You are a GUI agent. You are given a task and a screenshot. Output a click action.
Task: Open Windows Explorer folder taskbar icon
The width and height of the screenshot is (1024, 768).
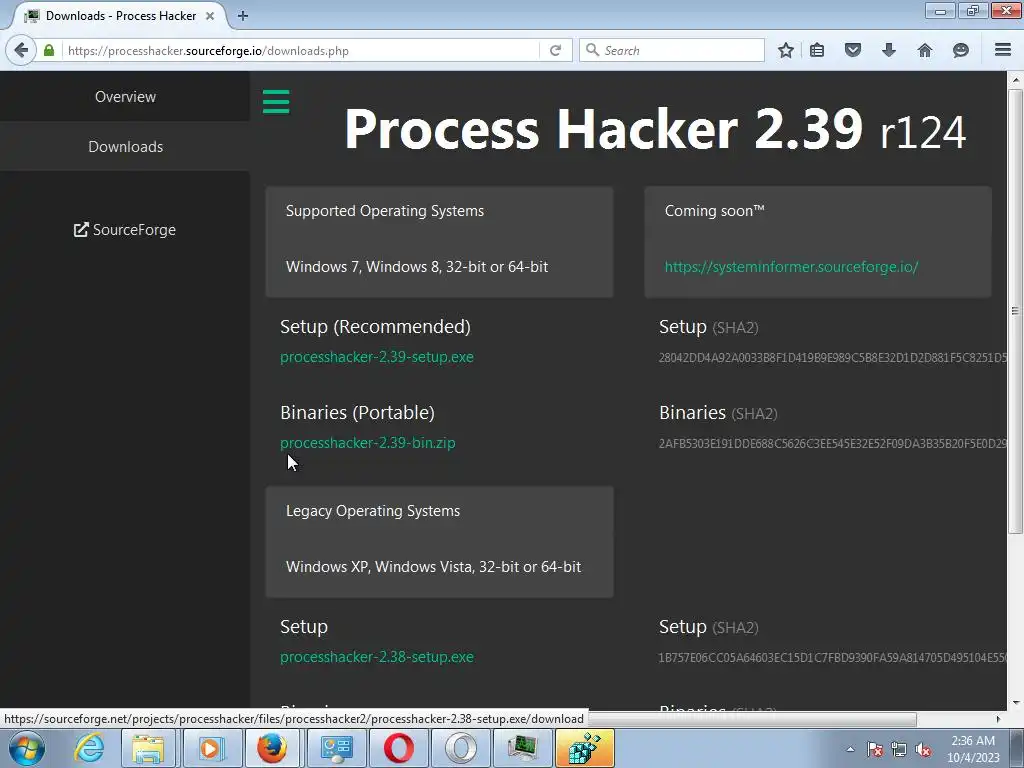click(x=148, y=748)
